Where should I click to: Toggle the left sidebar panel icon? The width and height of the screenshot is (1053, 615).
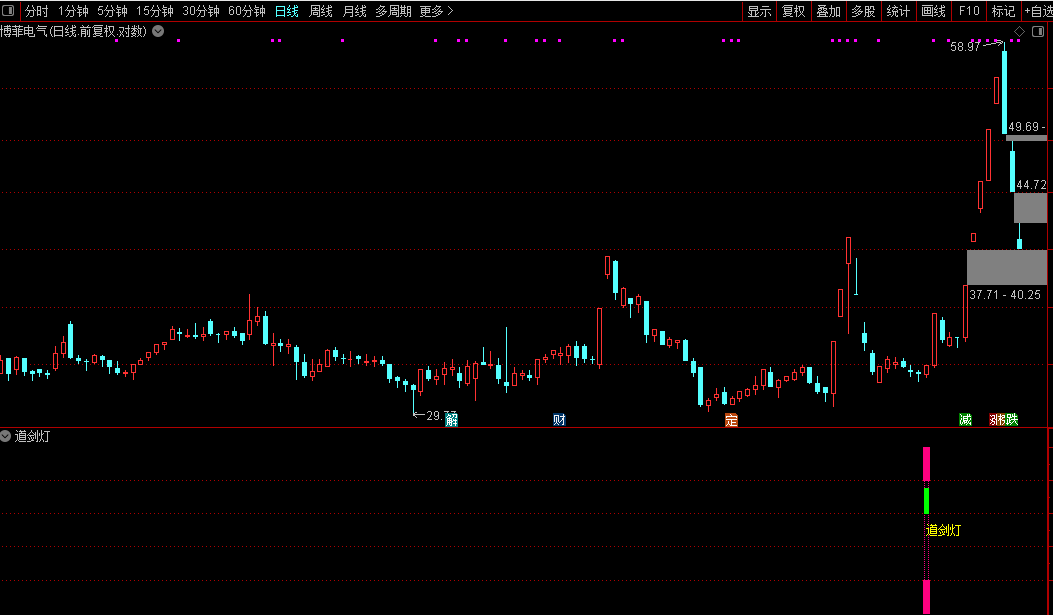[9, 11]
